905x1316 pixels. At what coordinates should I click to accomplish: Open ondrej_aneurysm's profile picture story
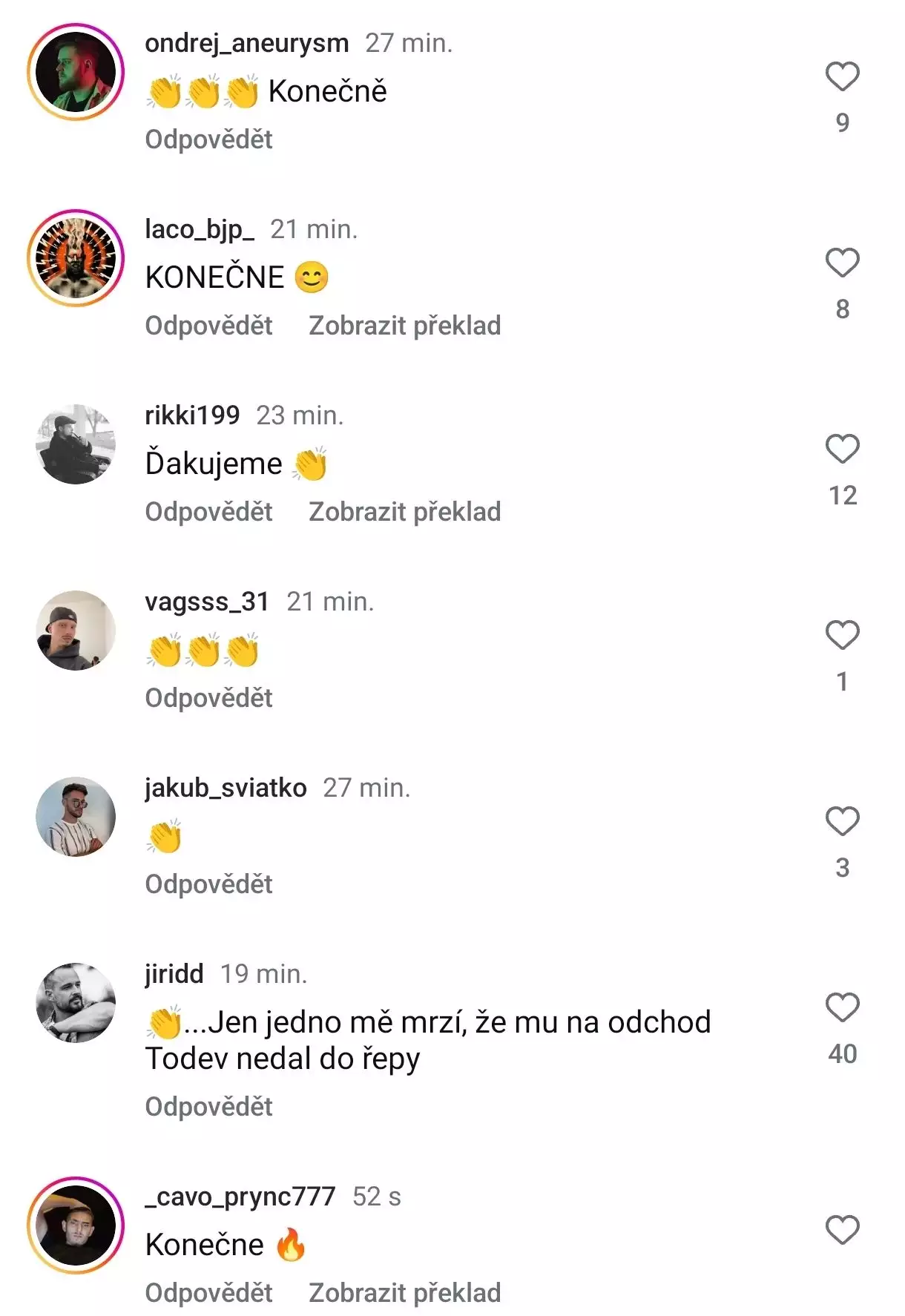pos(76,72)
